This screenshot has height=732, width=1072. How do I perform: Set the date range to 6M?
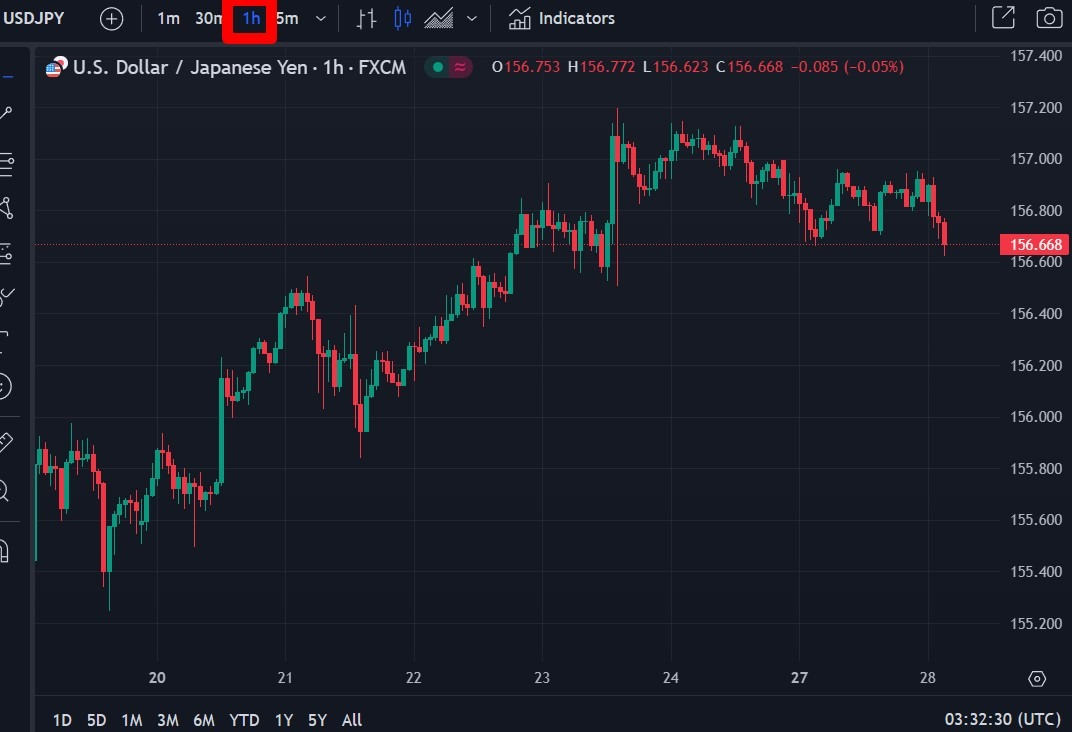(x=204, y=720)
